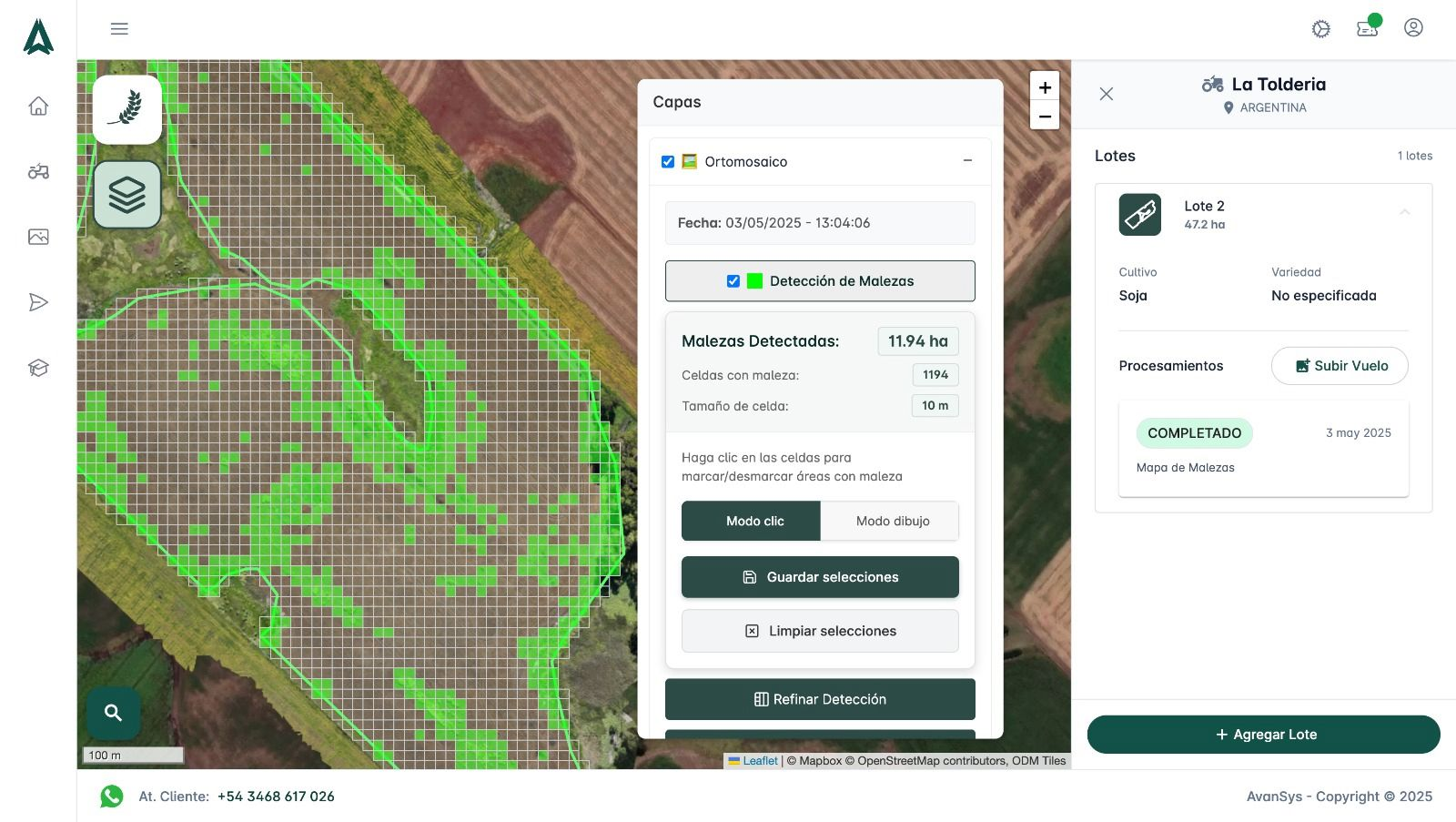The width and height of the screenshot is (1456, 822).
Task: Open the hamburger menu
Action: point(119,29)
